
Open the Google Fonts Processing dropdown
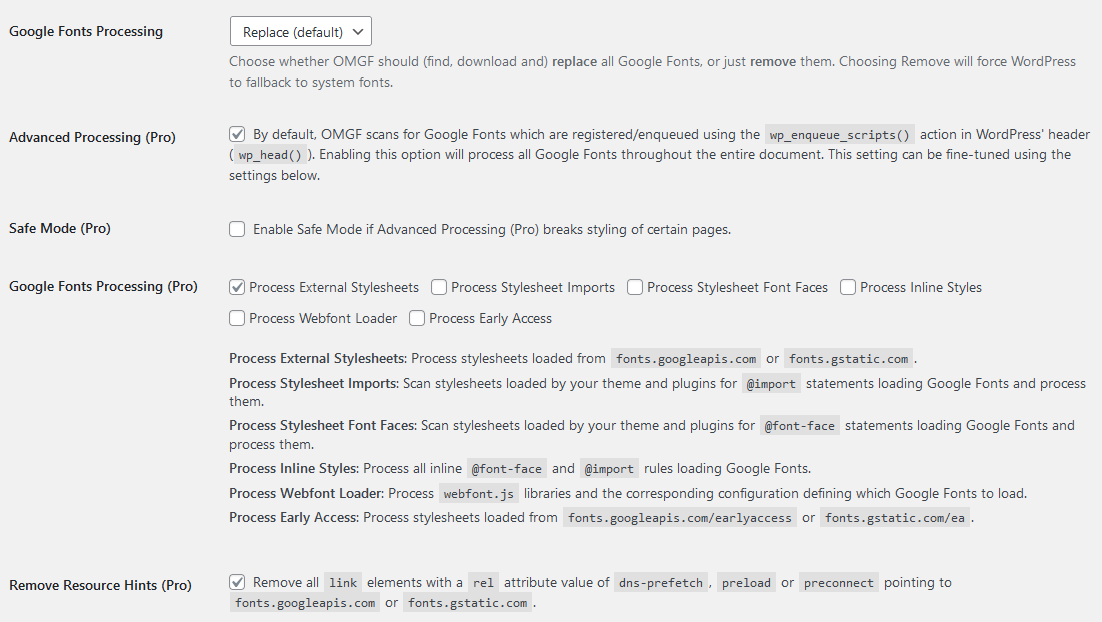[x=300, y=32]
